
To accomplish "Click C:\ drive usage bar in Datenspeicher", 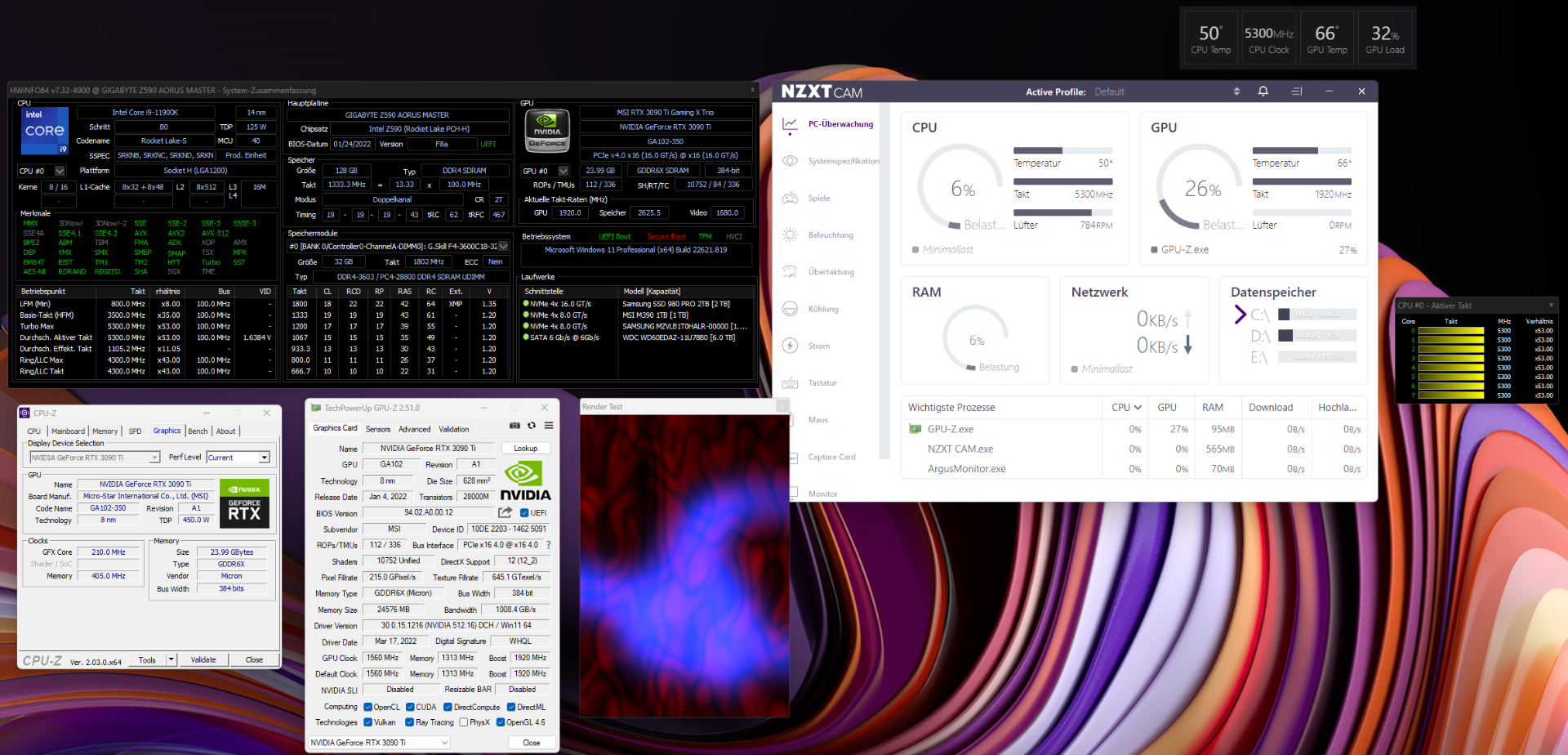I will [x=1317, y=315].
